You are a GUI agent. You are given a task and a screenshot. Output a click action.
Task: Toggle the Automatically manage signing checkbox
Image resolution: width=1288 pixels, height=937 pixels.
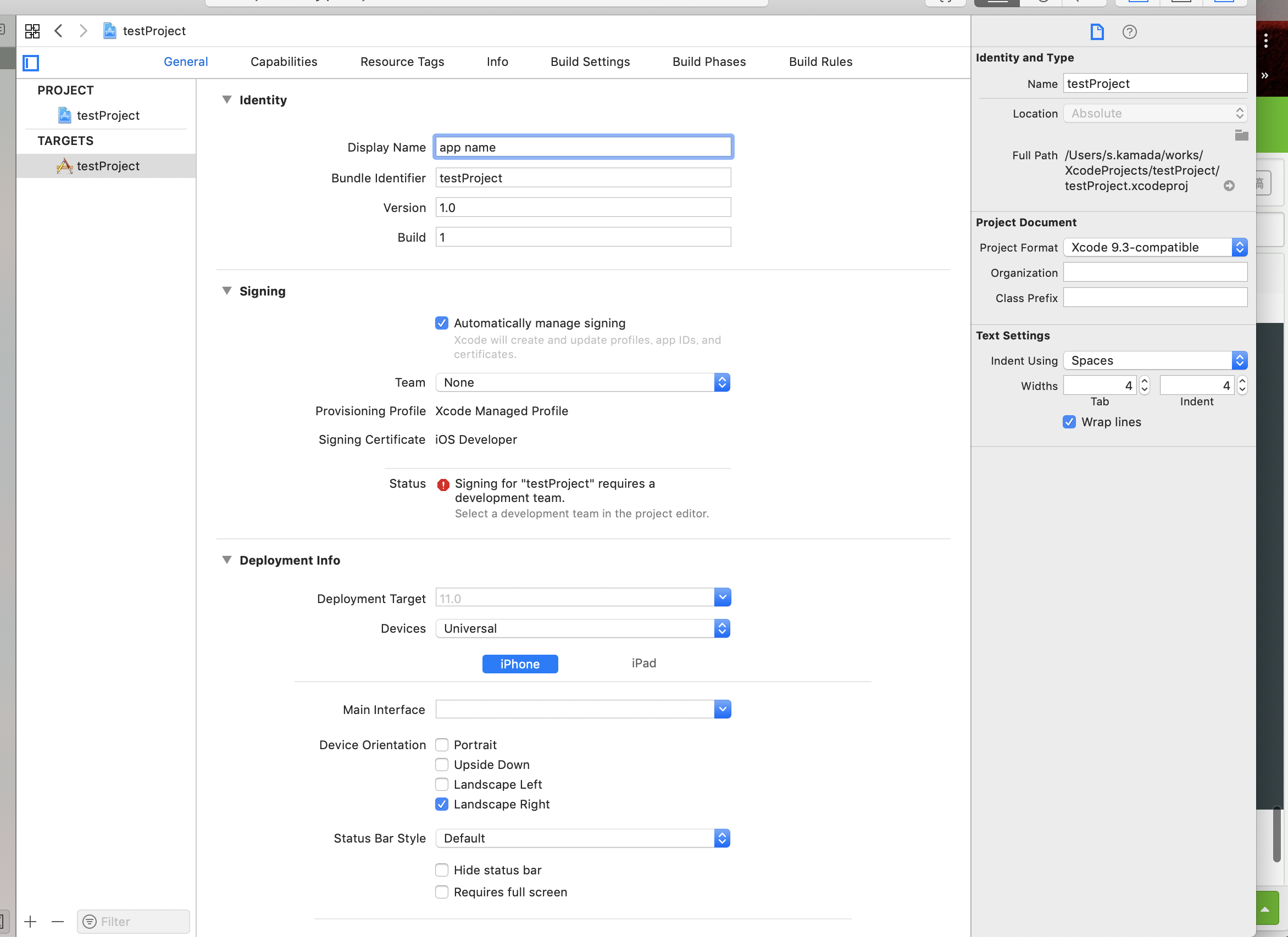pos(441,322)
